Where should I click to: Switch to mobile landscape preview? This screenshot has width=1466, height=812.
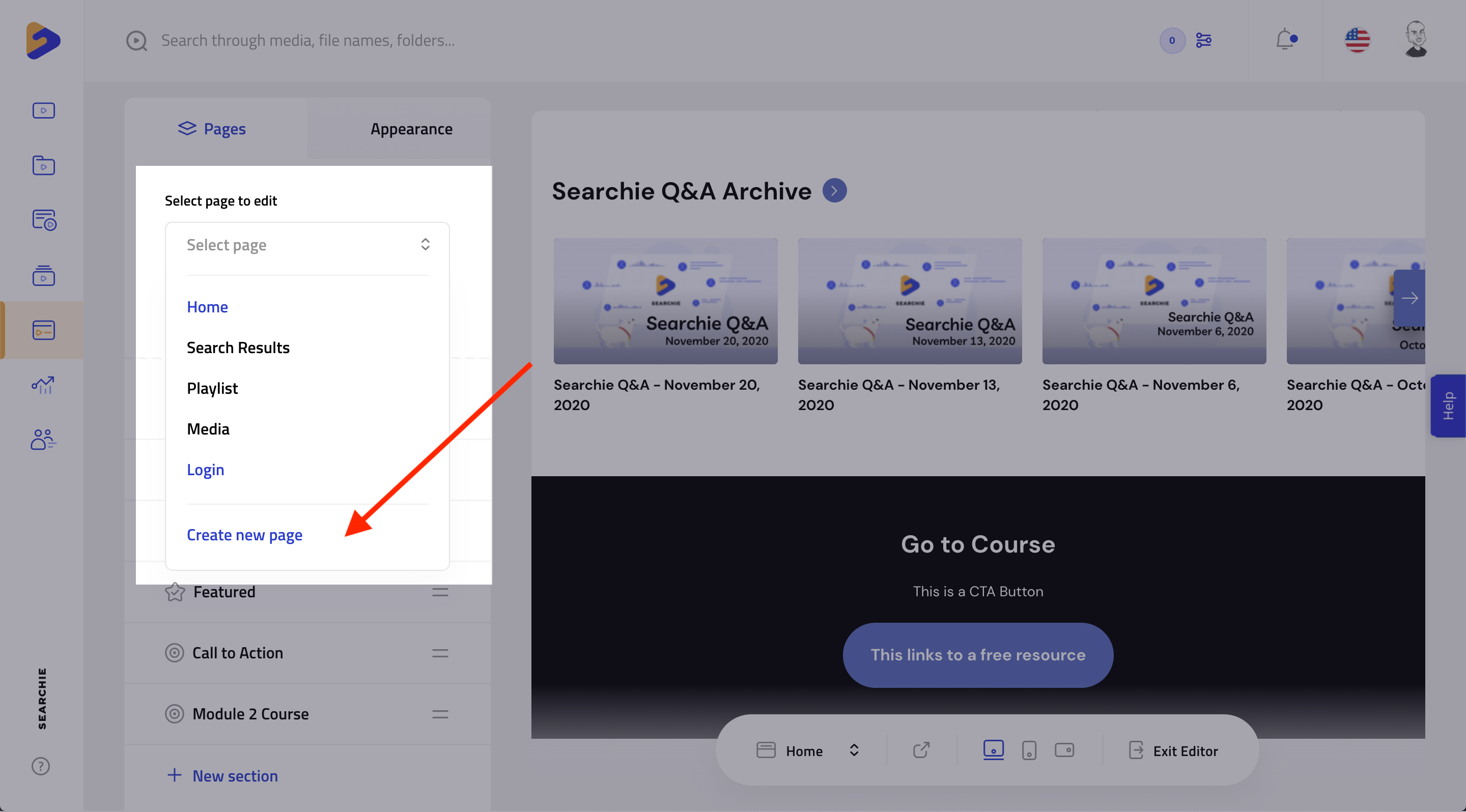[1064, 750]
